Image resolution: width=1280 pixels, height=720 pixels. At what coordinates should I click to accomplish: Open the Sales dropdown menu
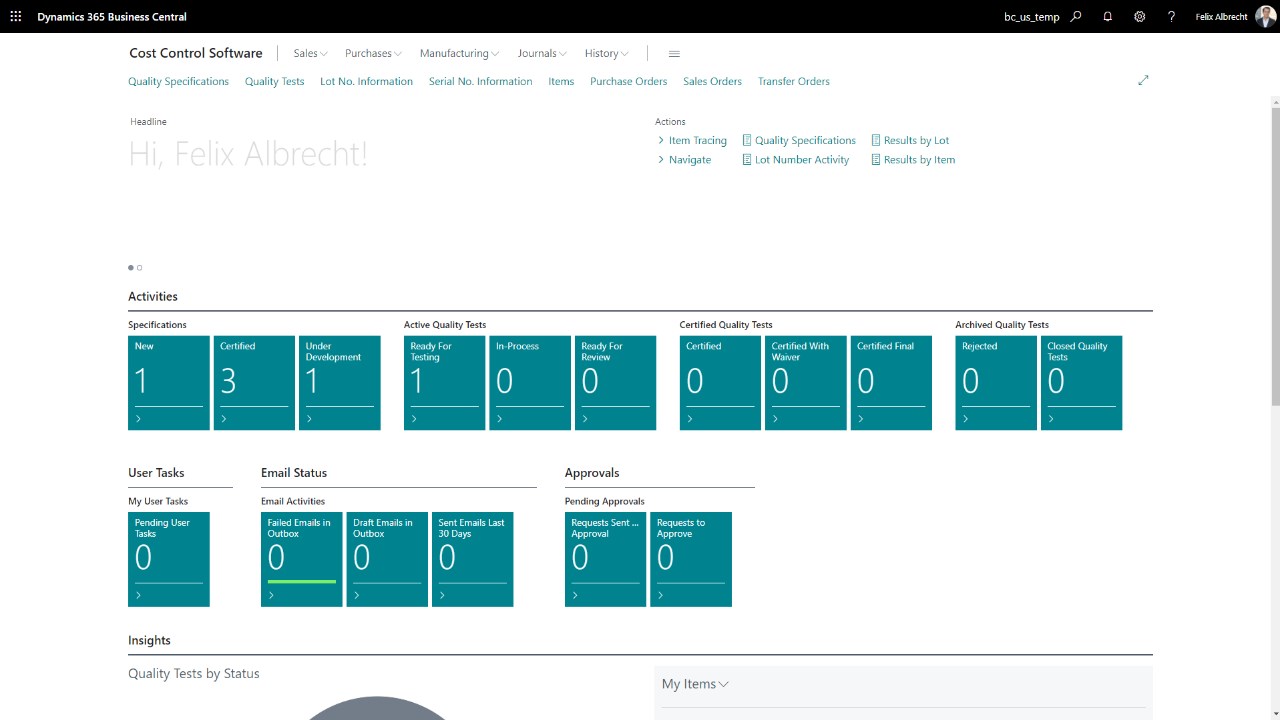click(x=310, y=54)
